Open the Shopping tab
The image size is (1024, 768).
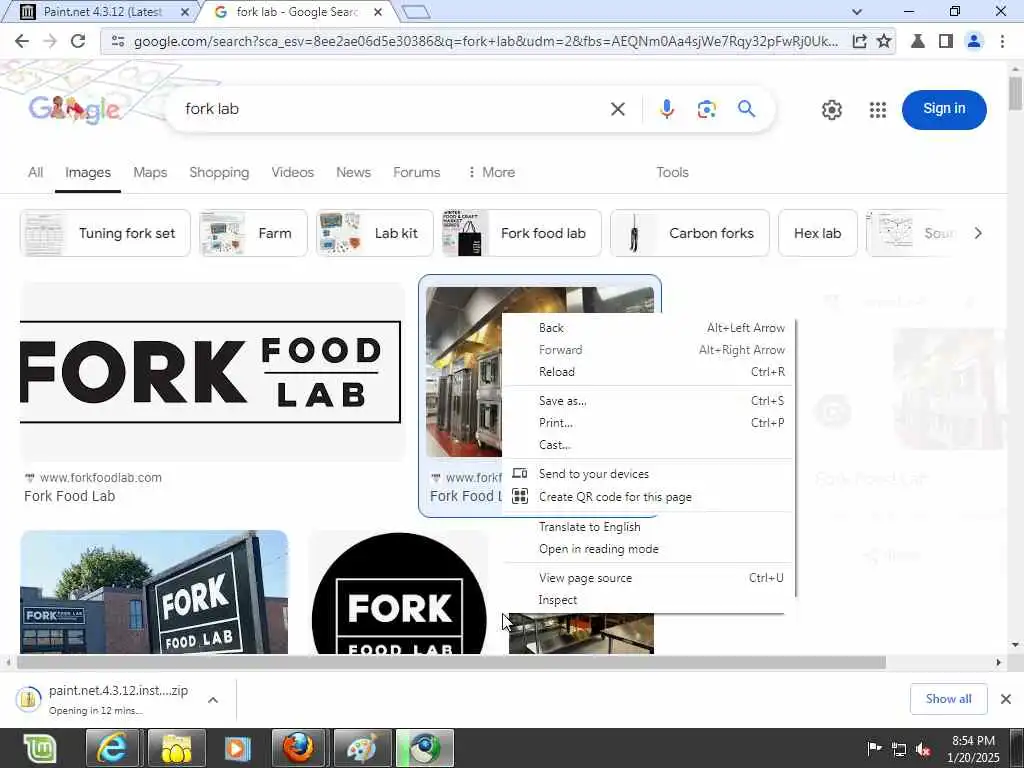[x=219, y=172]
